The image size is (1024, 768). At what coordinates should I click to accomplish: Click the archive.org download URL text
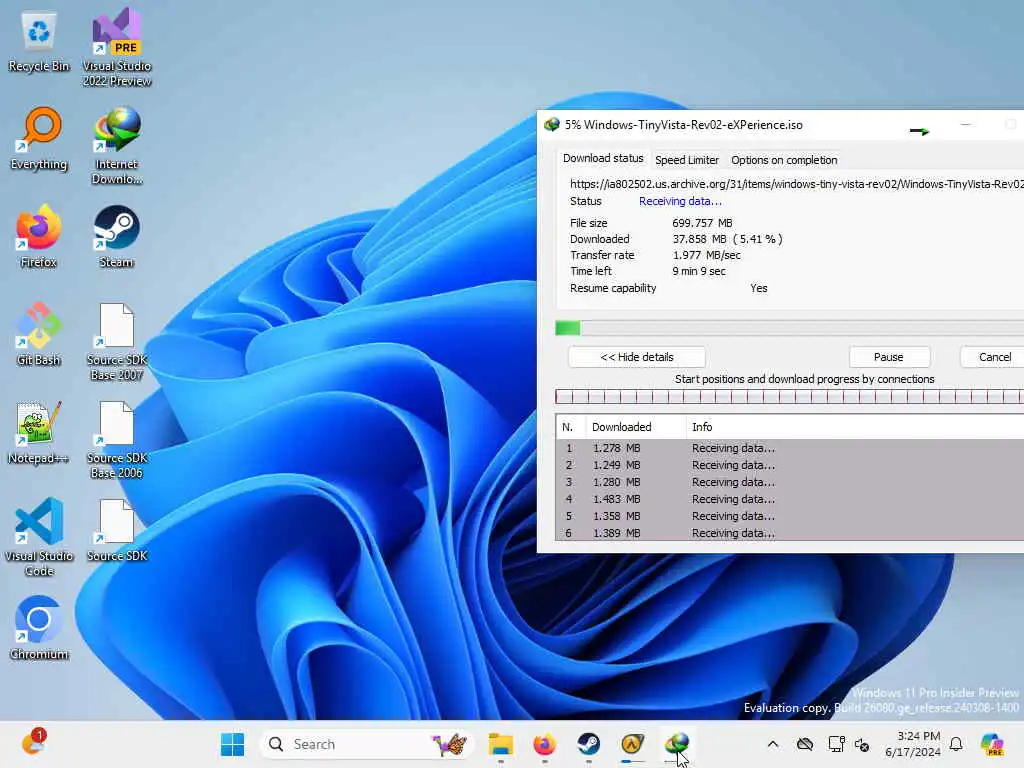797,184
